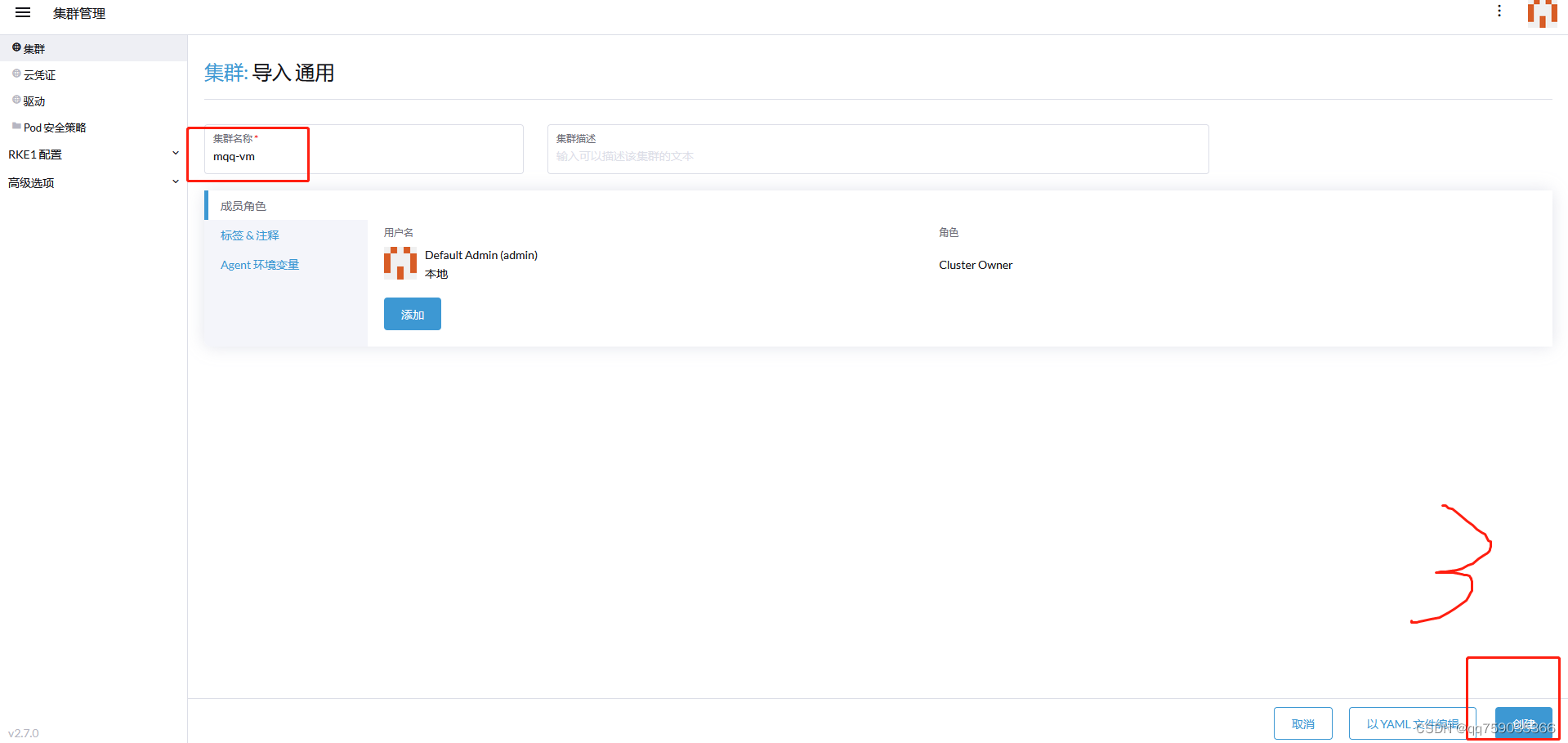Open the user avatar menu in the header
1568x743 pixels.
coord(1543,14)
